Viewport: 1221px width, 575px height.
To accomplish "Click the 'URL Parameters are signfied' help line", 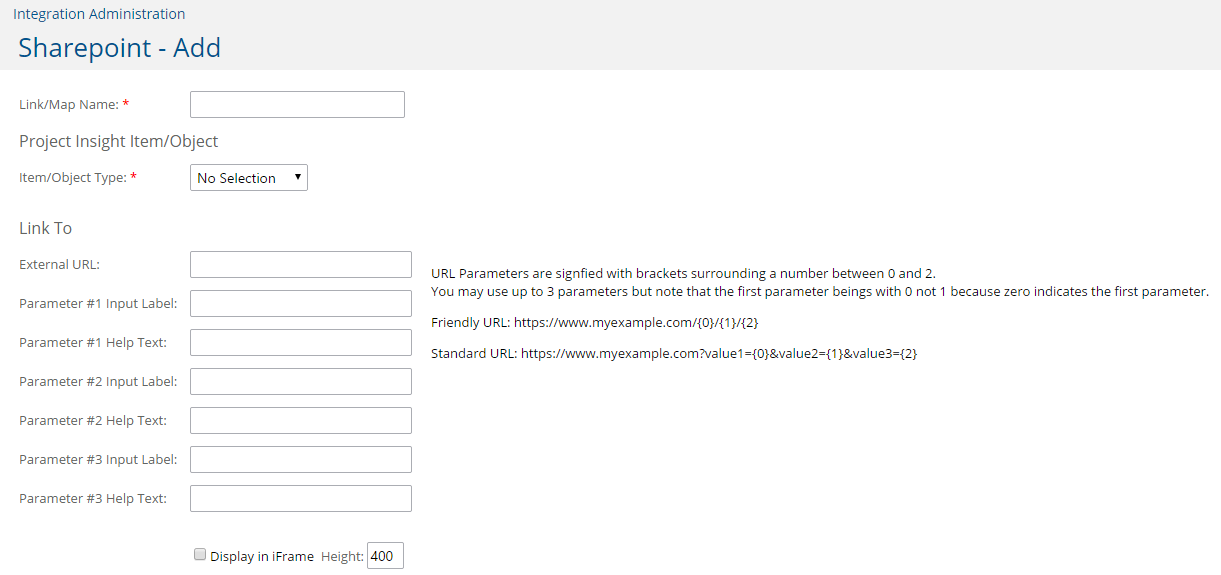I will tap(683, 273).
